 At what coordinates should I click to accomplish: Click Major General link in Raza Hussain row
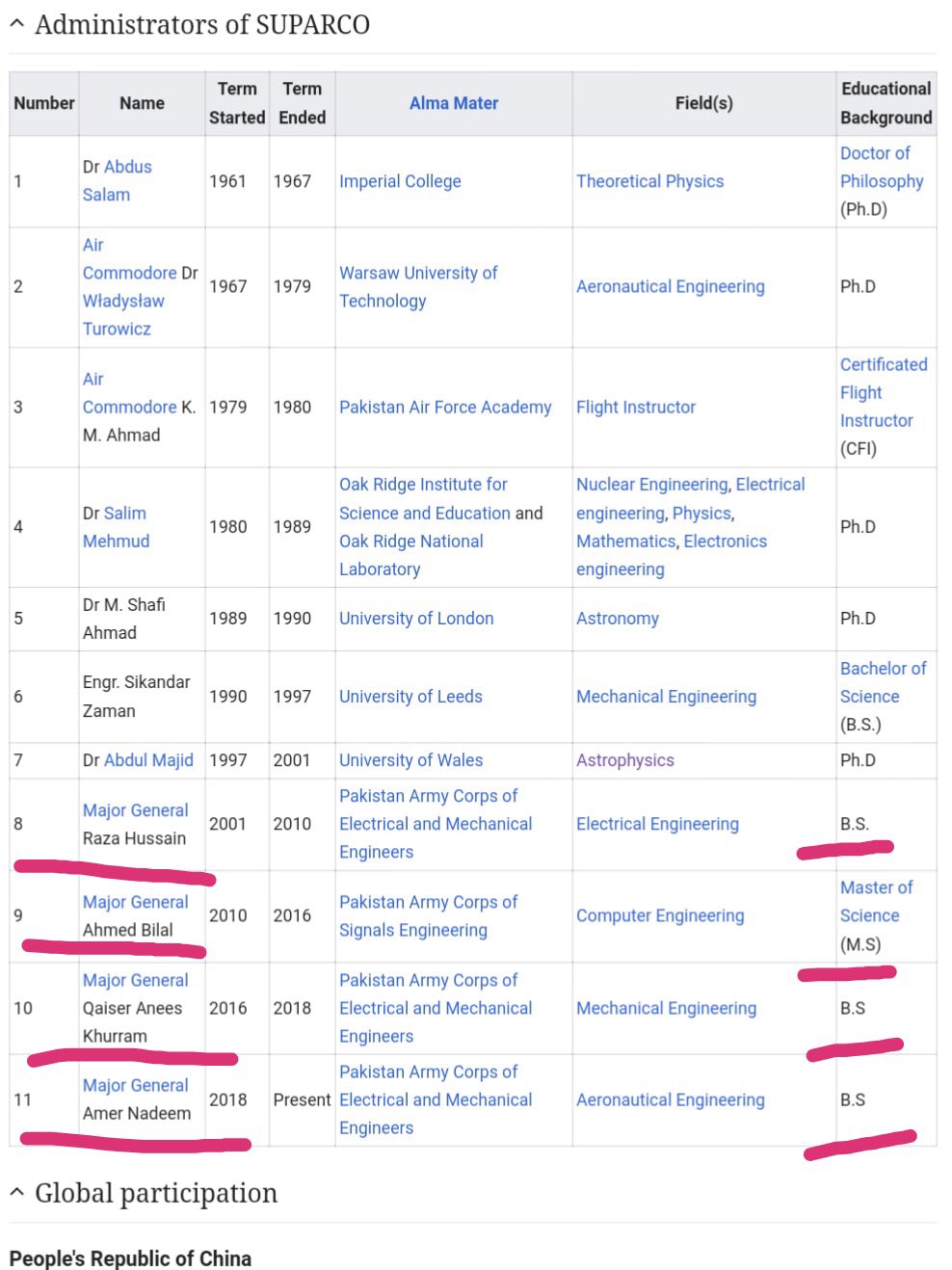tap(136, 809)
